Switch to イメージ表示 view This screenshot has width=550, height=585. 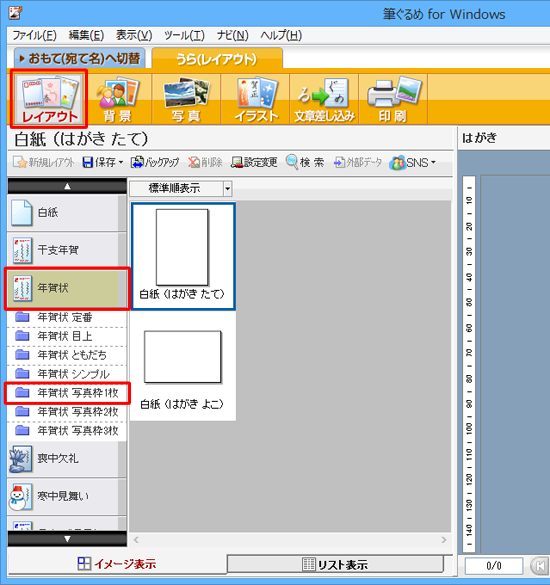117,564
